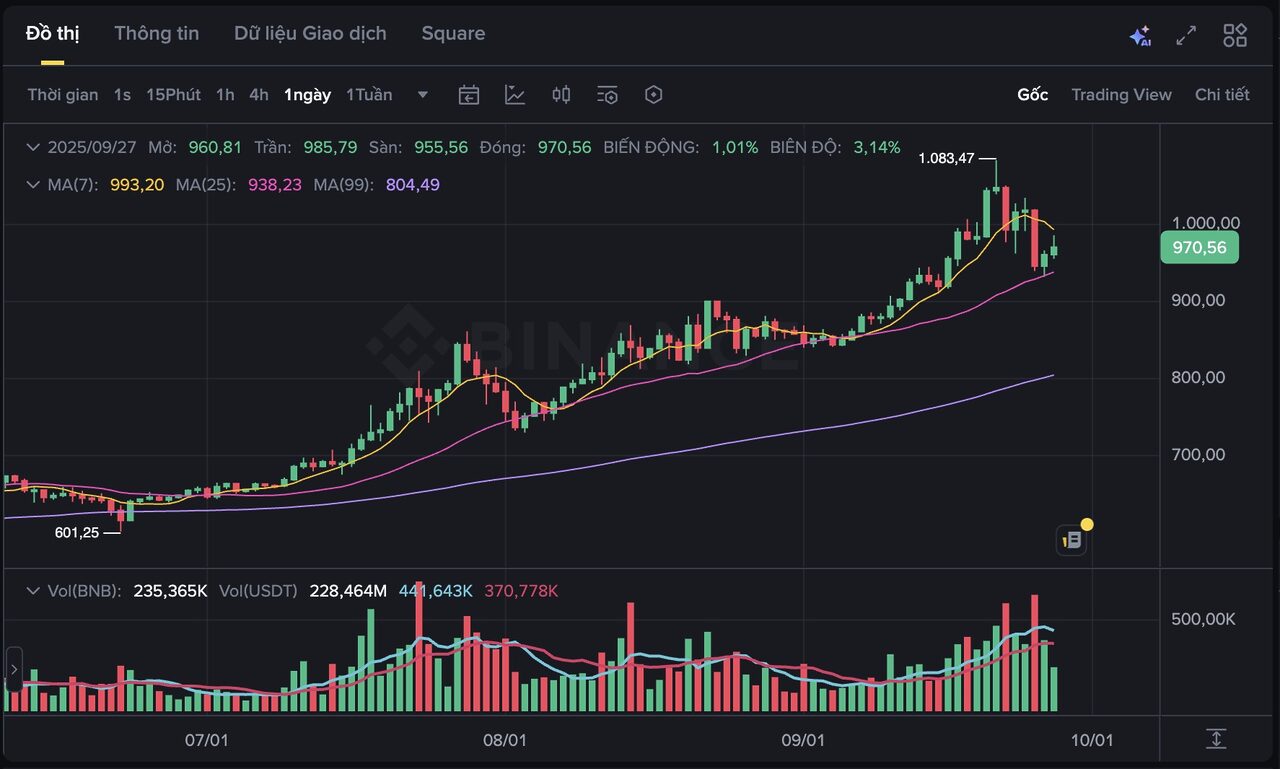
Task: Switch chart to Trading View mode
Action: pos(1121,95)
